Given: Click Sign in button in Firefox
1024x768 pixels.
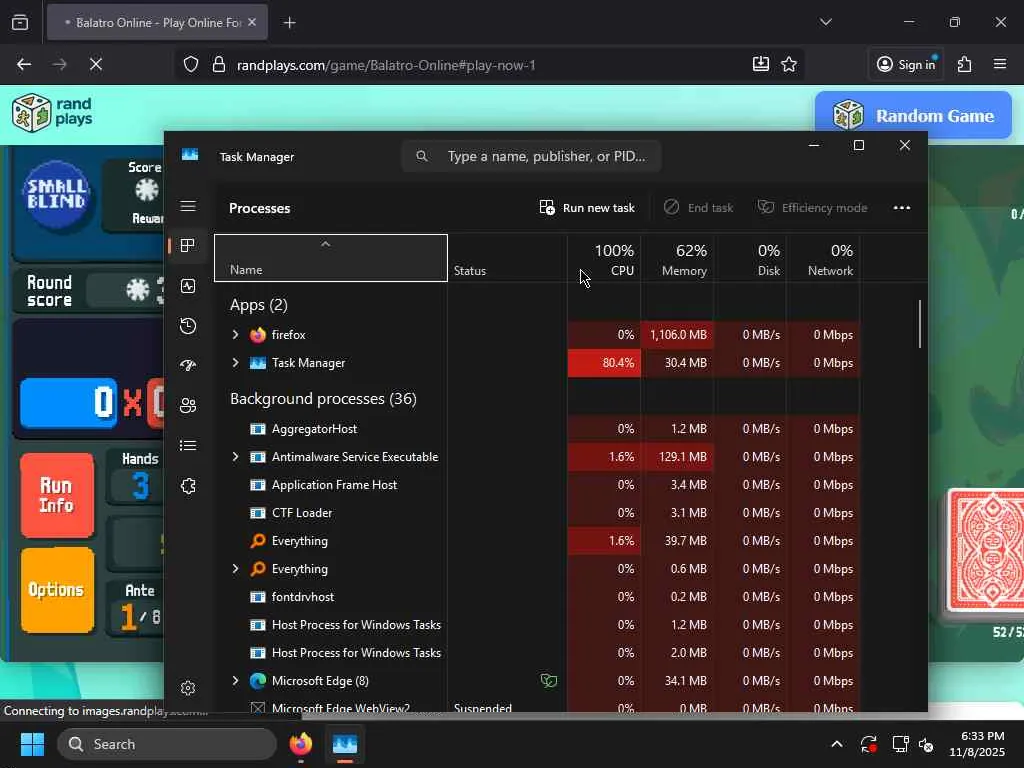Looking at the screenshot, I should pyautogui.click(x=906, y=64).
